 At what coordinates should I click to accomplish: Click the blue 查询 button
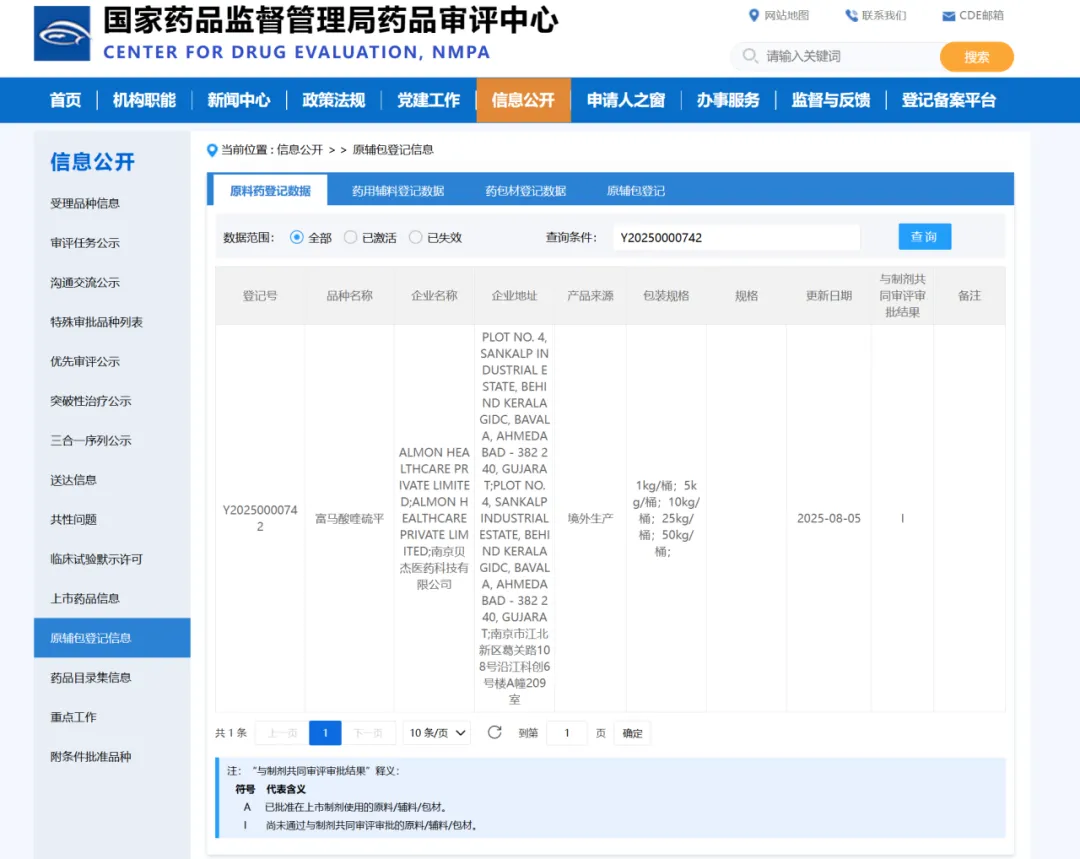click(924, 236)
